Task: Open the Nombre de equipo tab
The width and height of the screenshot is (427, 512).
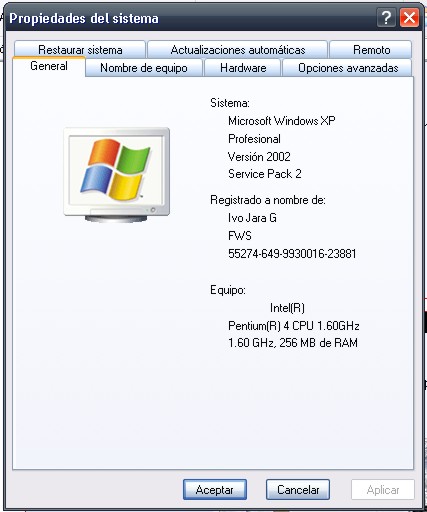Action: click(144, 68)
